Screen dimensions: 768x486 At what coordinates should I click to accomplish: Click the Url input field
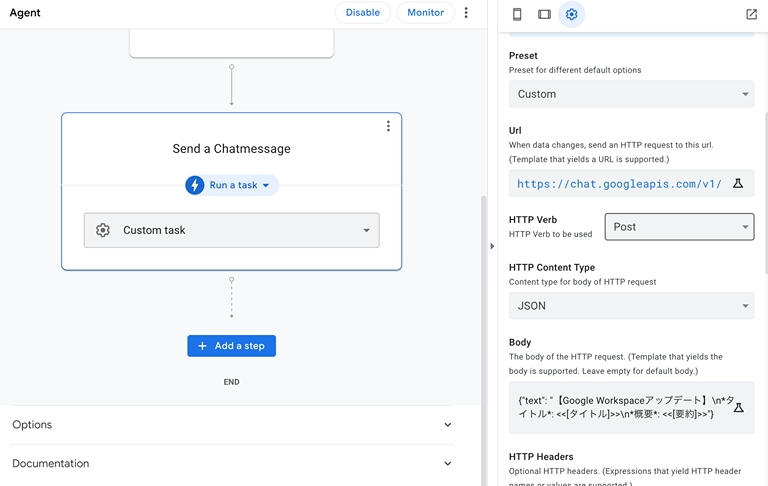click(x=620, y=184)
